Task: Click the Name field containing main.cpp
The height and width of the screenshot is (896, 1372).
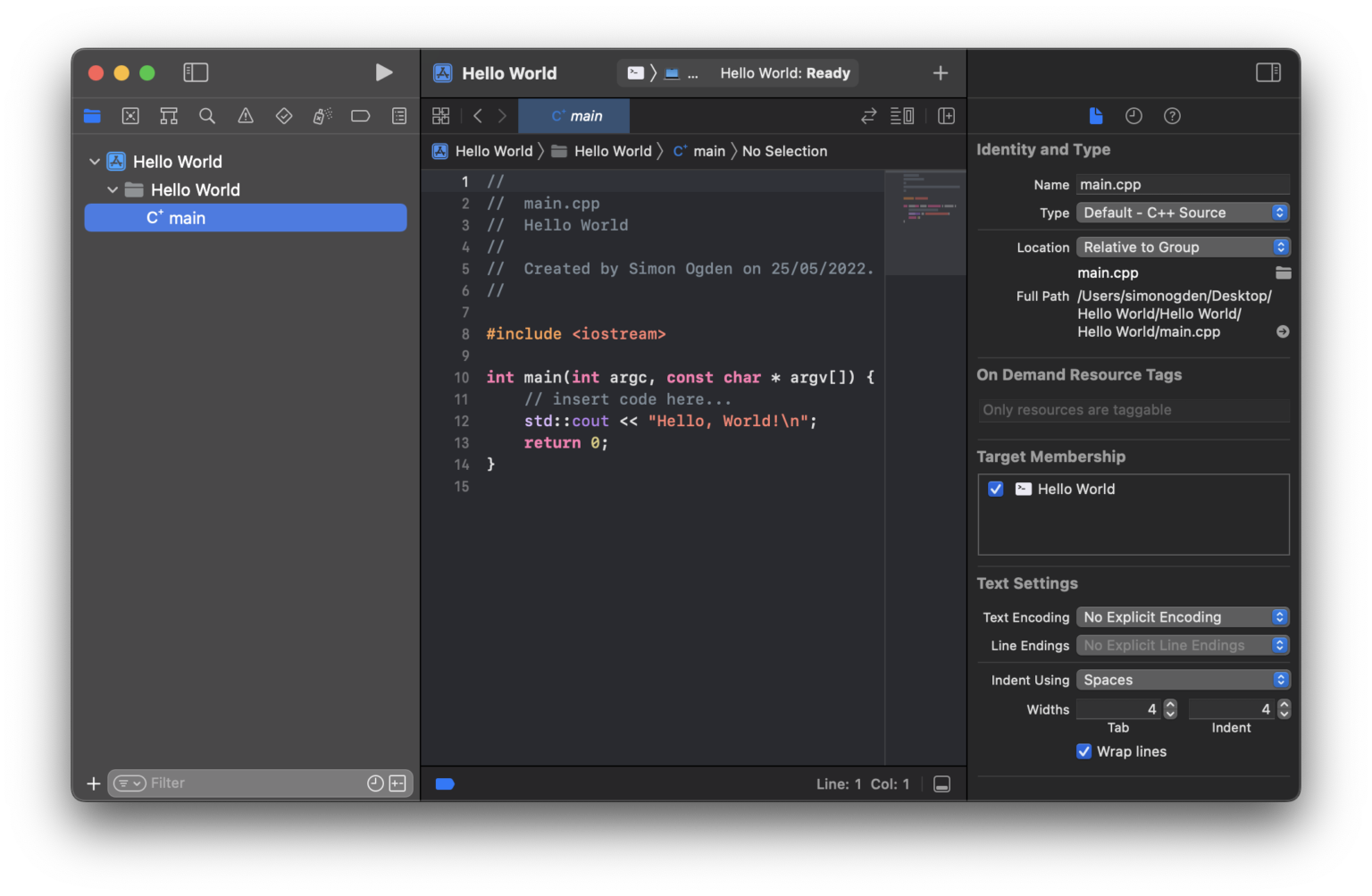Action: [1182, 185]
